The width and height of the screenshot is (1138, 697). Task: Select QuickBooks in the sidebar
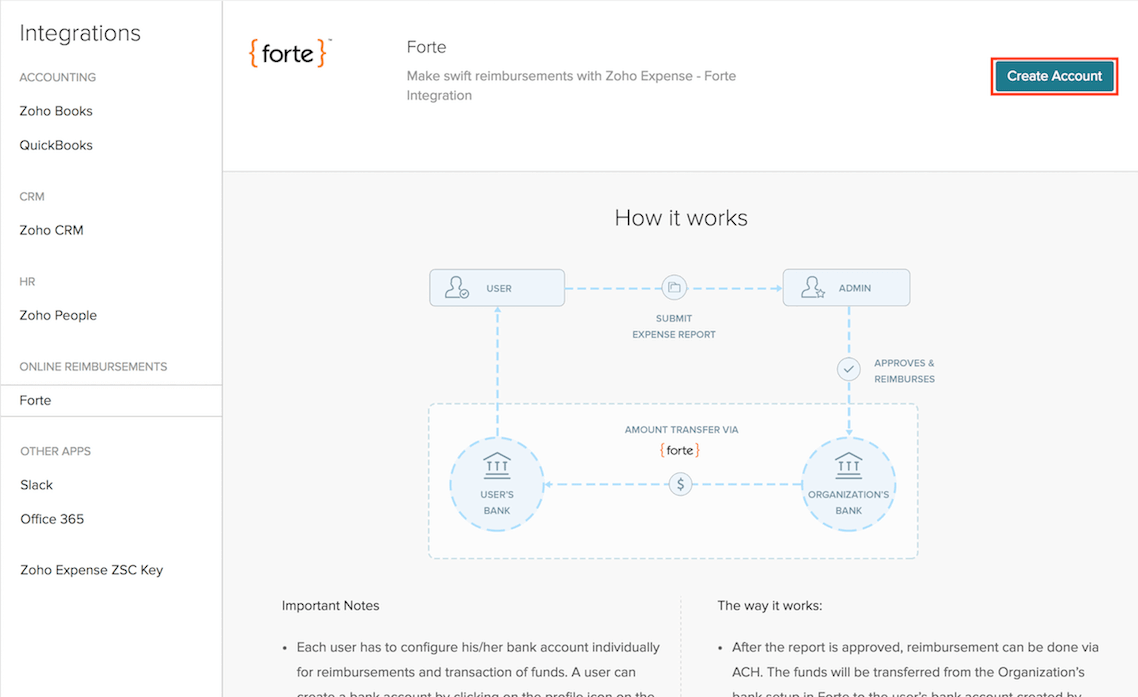pyautogui.click(x=56, y=145)
